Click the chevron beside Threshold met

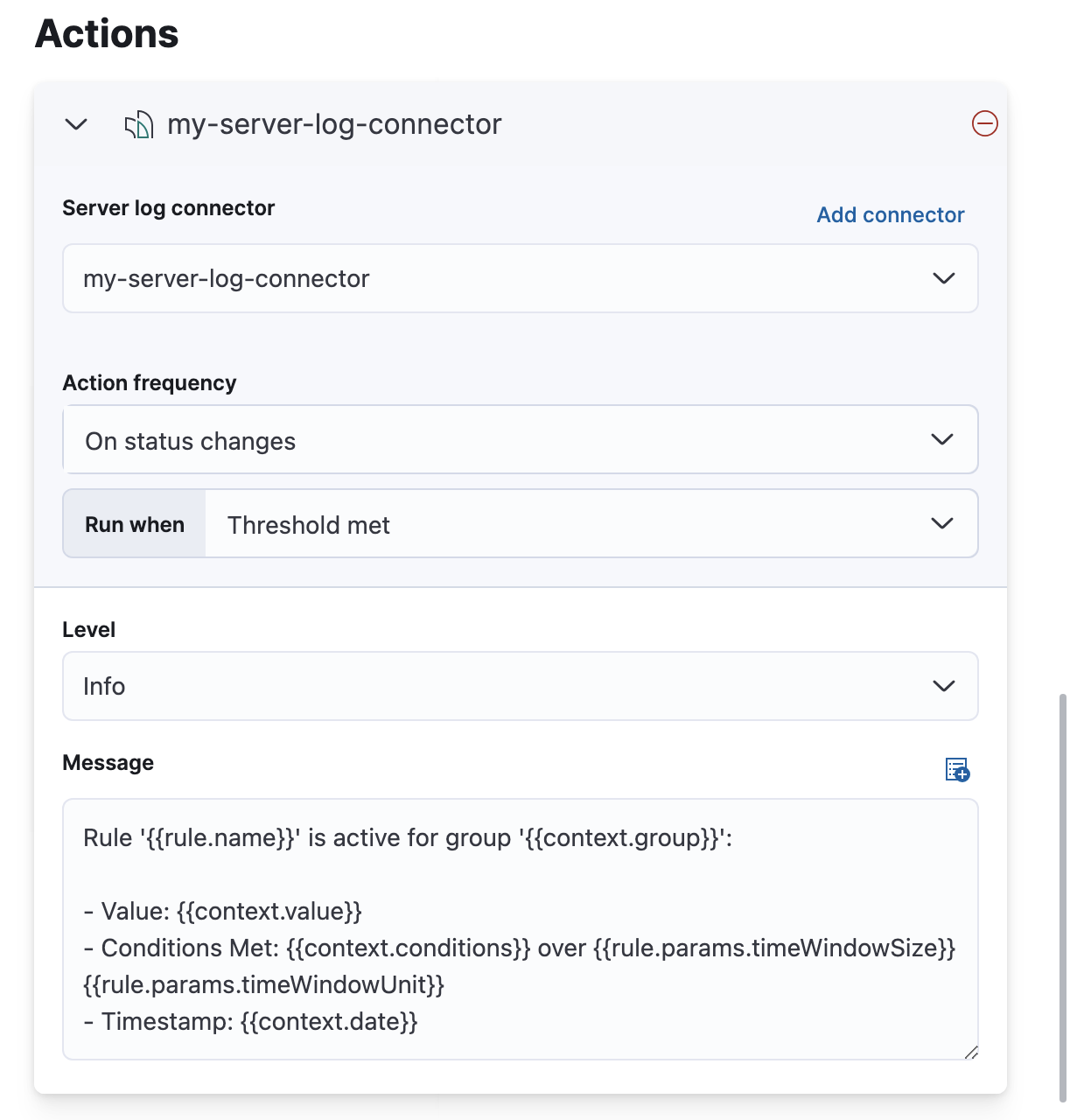pyautogui.click(x=942, y=523)
